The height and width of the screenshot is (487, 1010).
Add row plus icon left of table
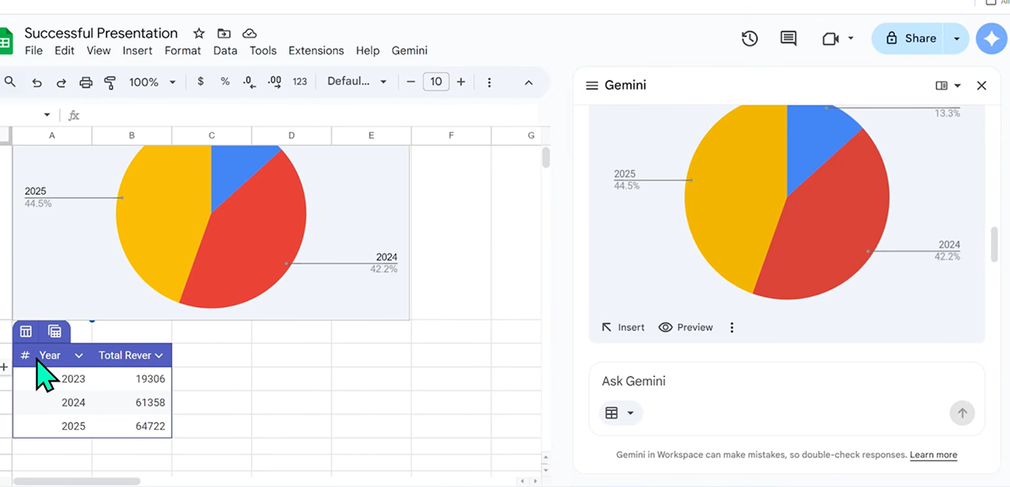pyautogui.click(x=4, y=367)
